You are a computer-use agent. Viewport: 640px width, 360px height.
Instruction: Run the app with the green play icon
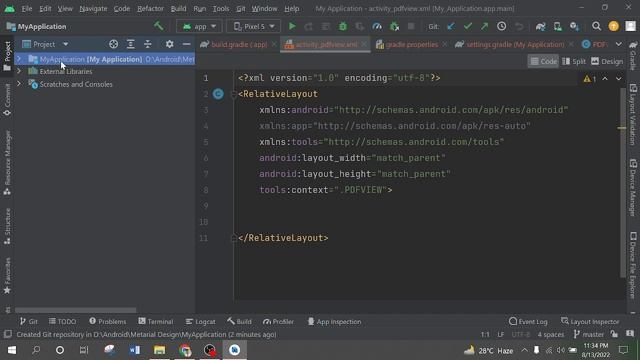coord(292,27)
